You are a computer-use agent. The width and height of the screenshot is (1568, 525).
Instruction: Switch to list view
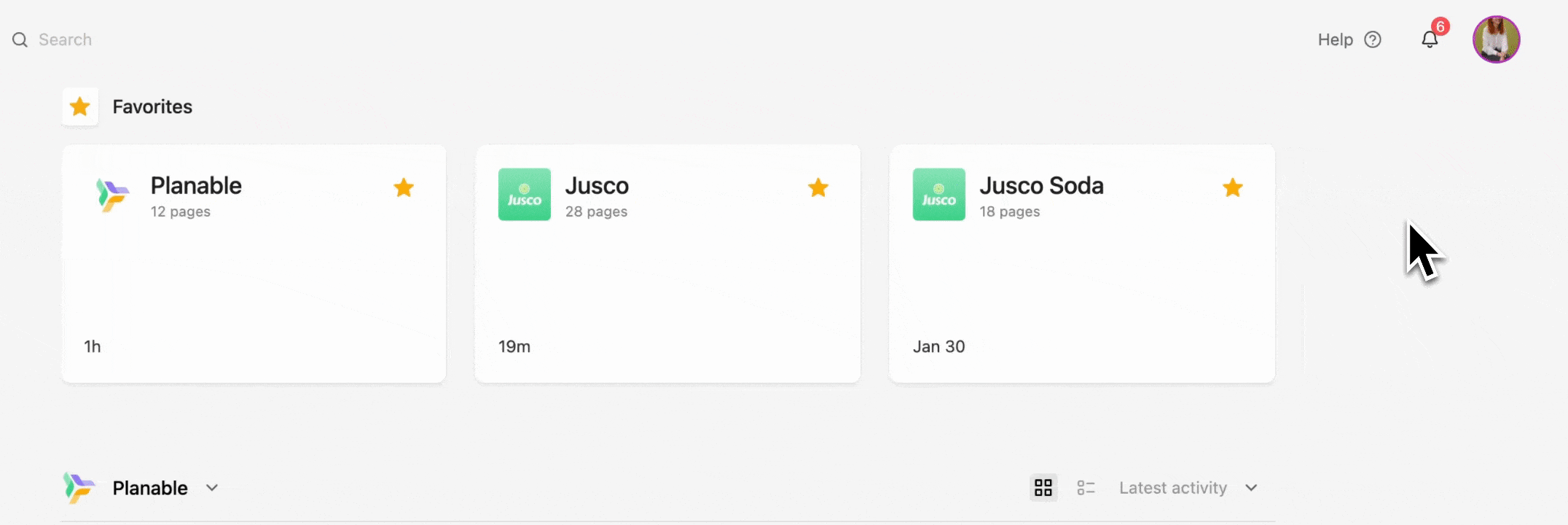(x=1086, y=488)
